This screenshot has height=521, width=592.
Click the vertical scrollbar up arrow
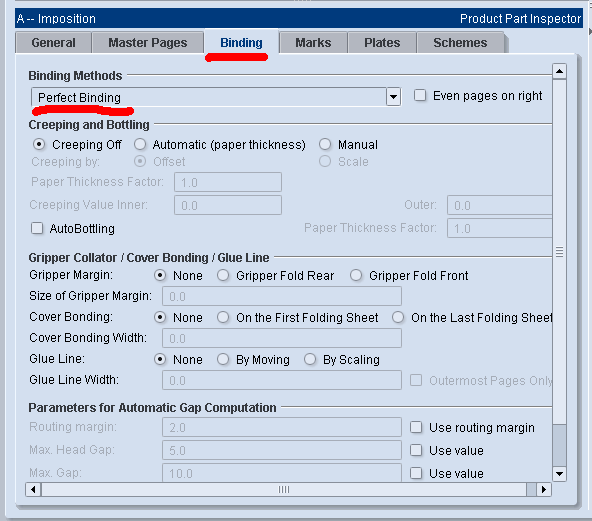(x=559, y=71)
